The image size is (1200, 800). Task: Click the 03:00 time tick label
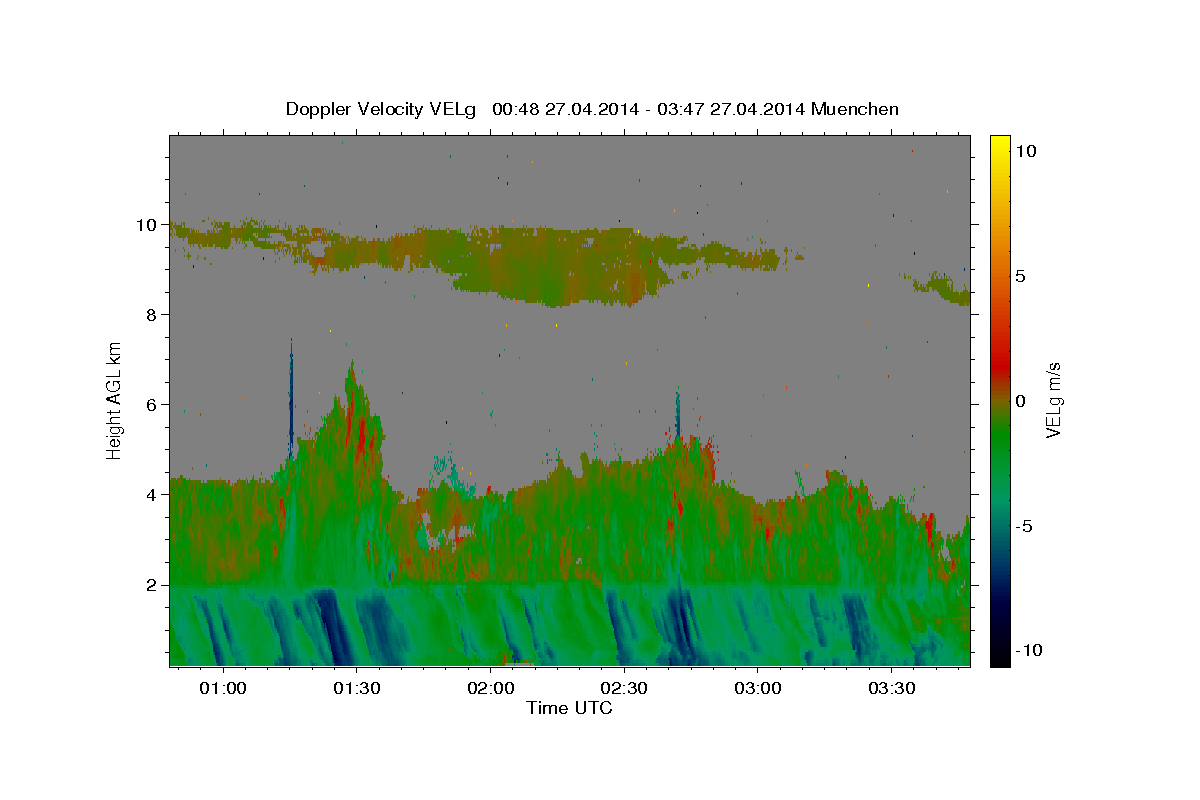[757, 688]
